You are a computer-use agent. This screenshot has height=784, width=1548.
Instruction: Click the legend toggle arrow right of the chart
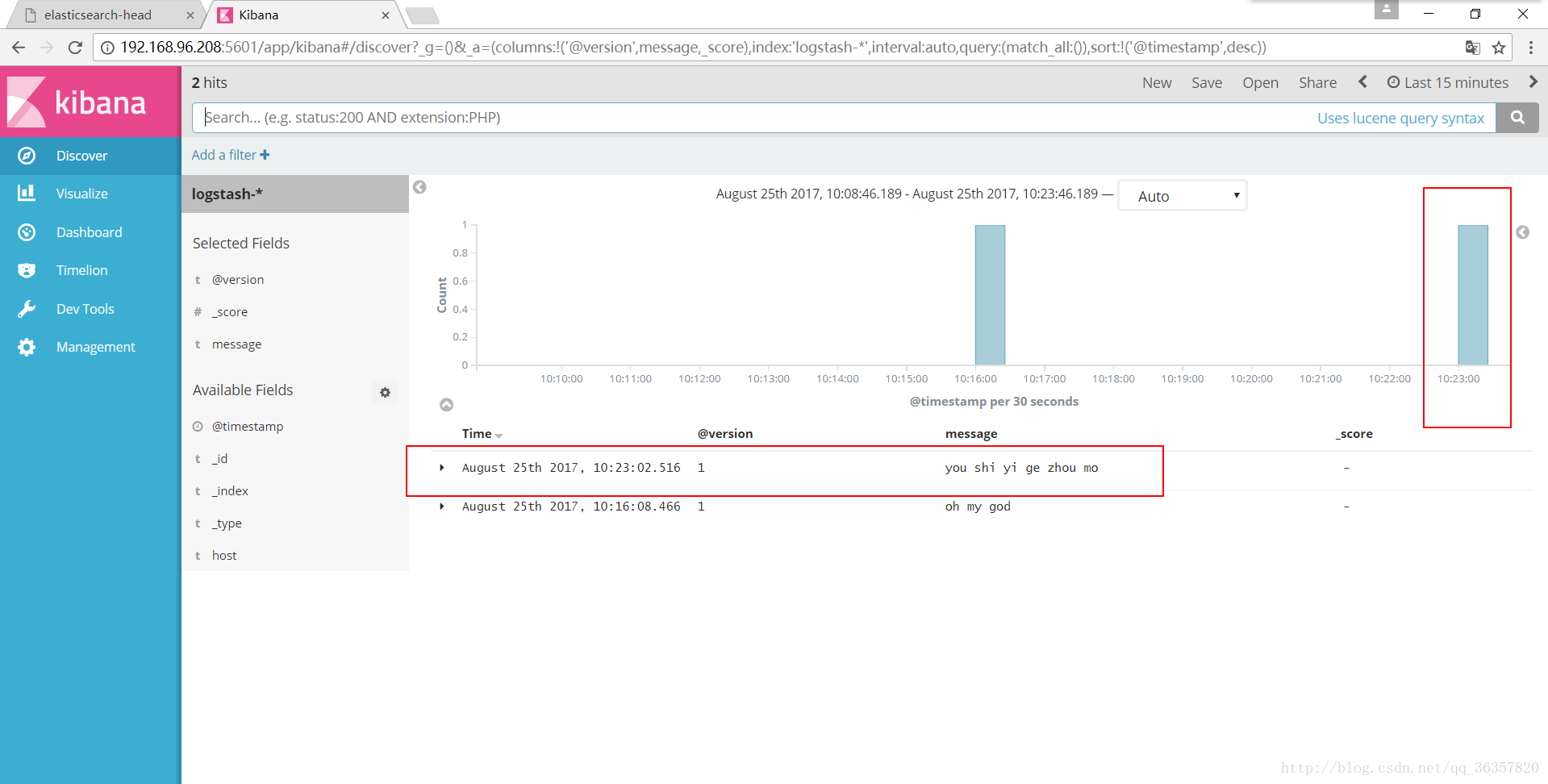(1522, 232)
